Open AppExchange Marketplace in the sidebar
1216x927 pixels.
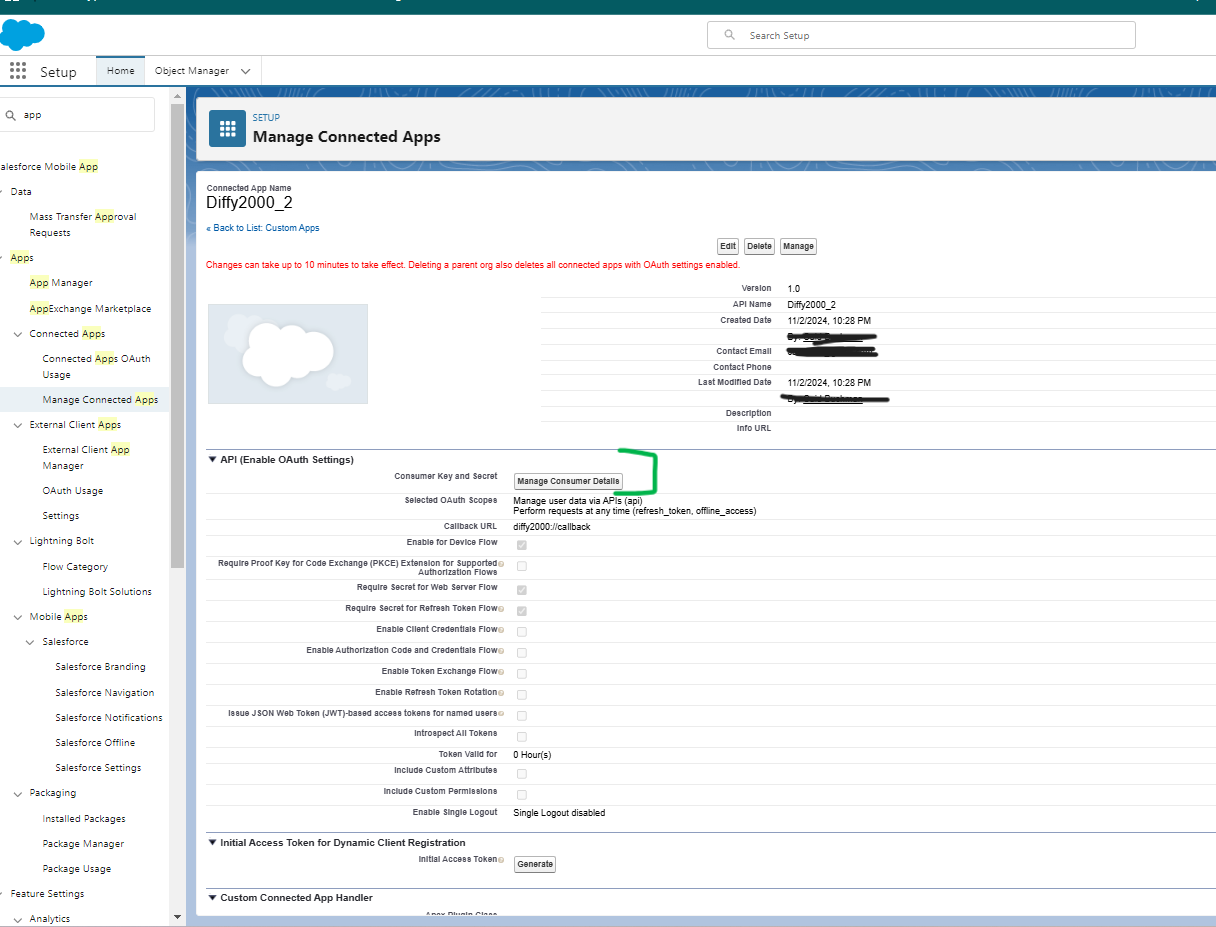pos(90,309)
